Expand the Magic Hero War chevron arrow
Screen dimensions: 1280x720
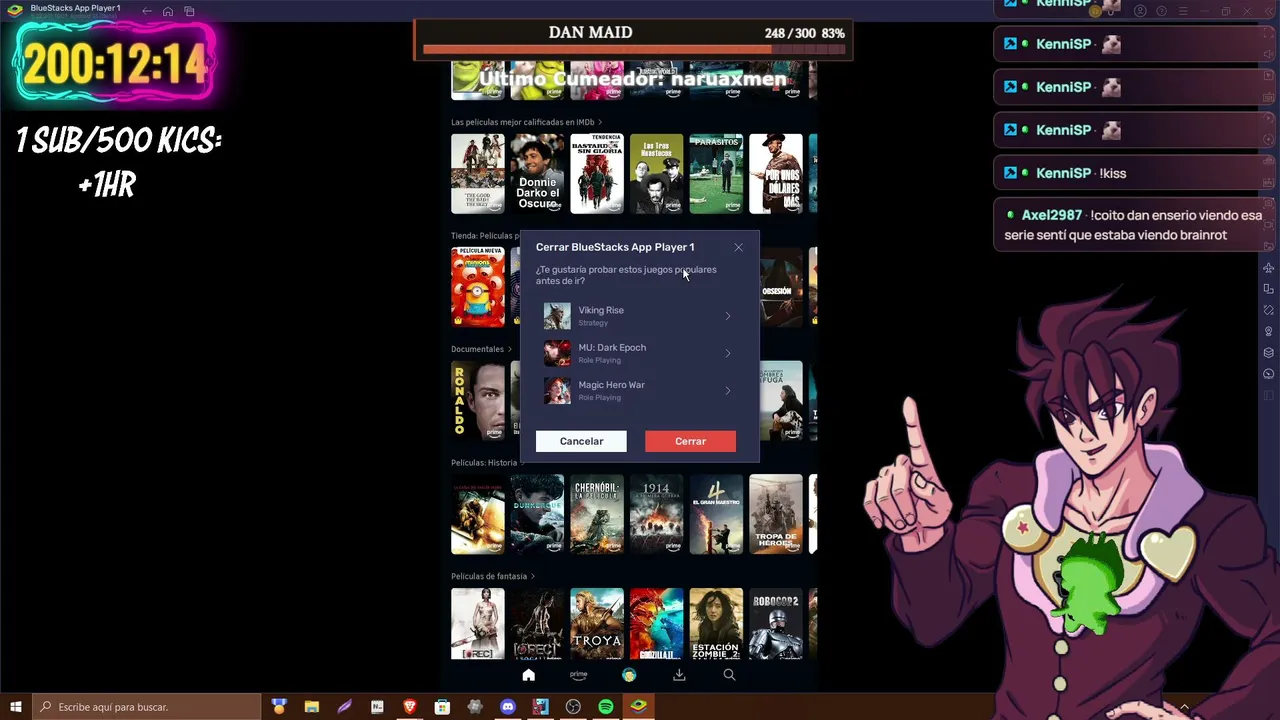tap(728, 390)
